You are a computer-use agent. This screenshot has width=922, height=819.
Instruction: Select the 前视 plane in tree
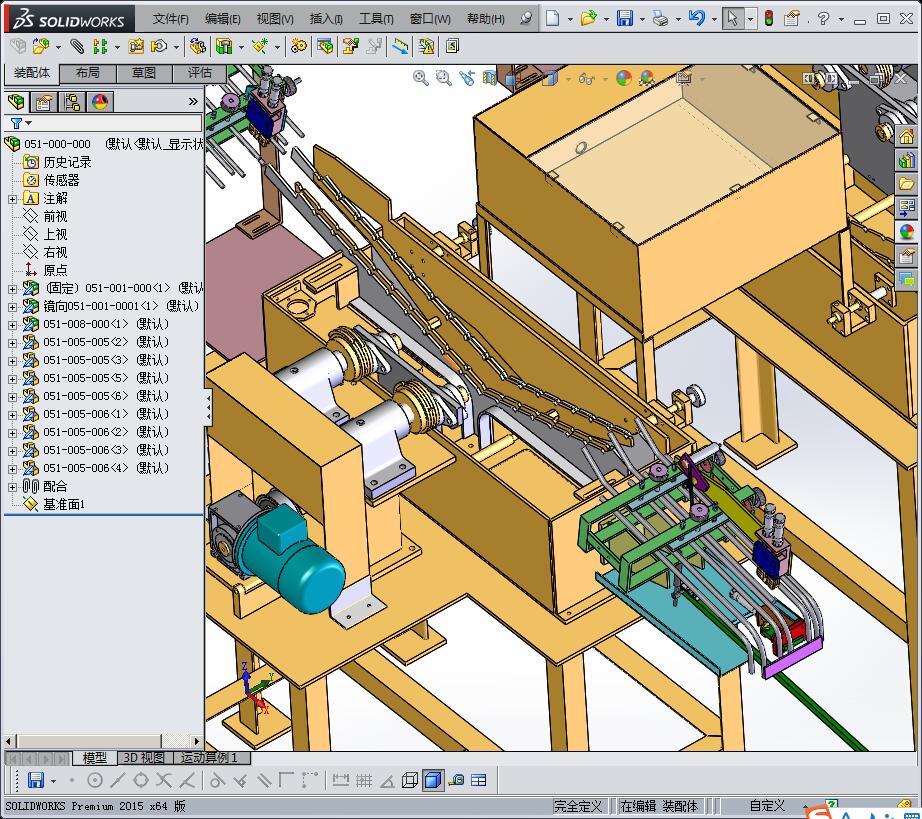pos(55,216)
